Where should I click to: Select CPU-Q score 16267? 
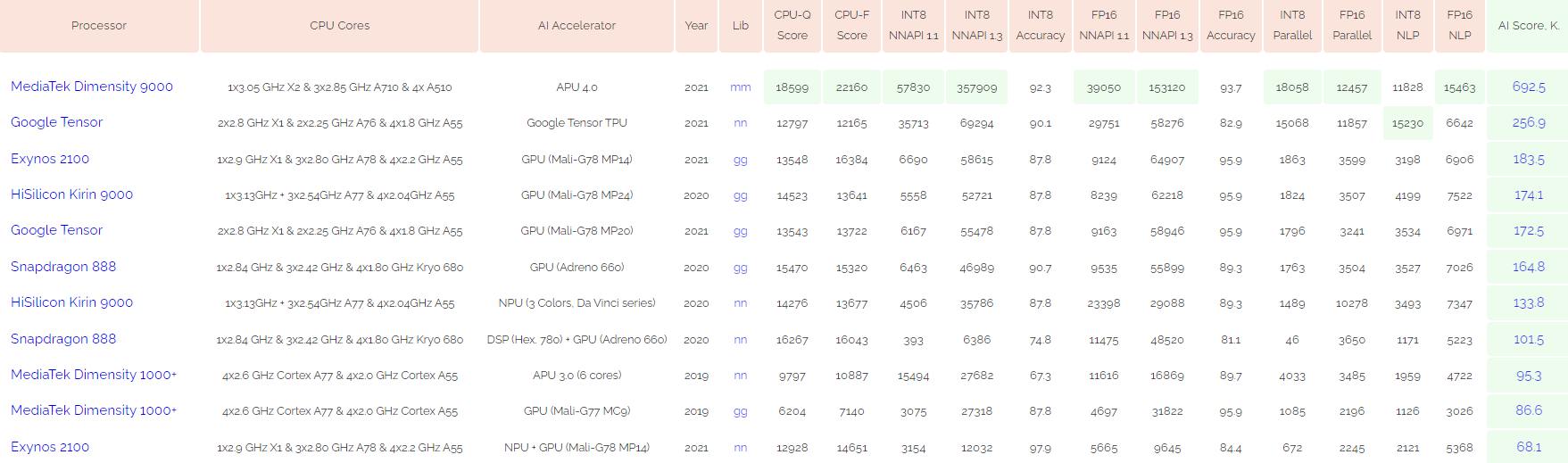pyautogui.click(x=792, y=340)
